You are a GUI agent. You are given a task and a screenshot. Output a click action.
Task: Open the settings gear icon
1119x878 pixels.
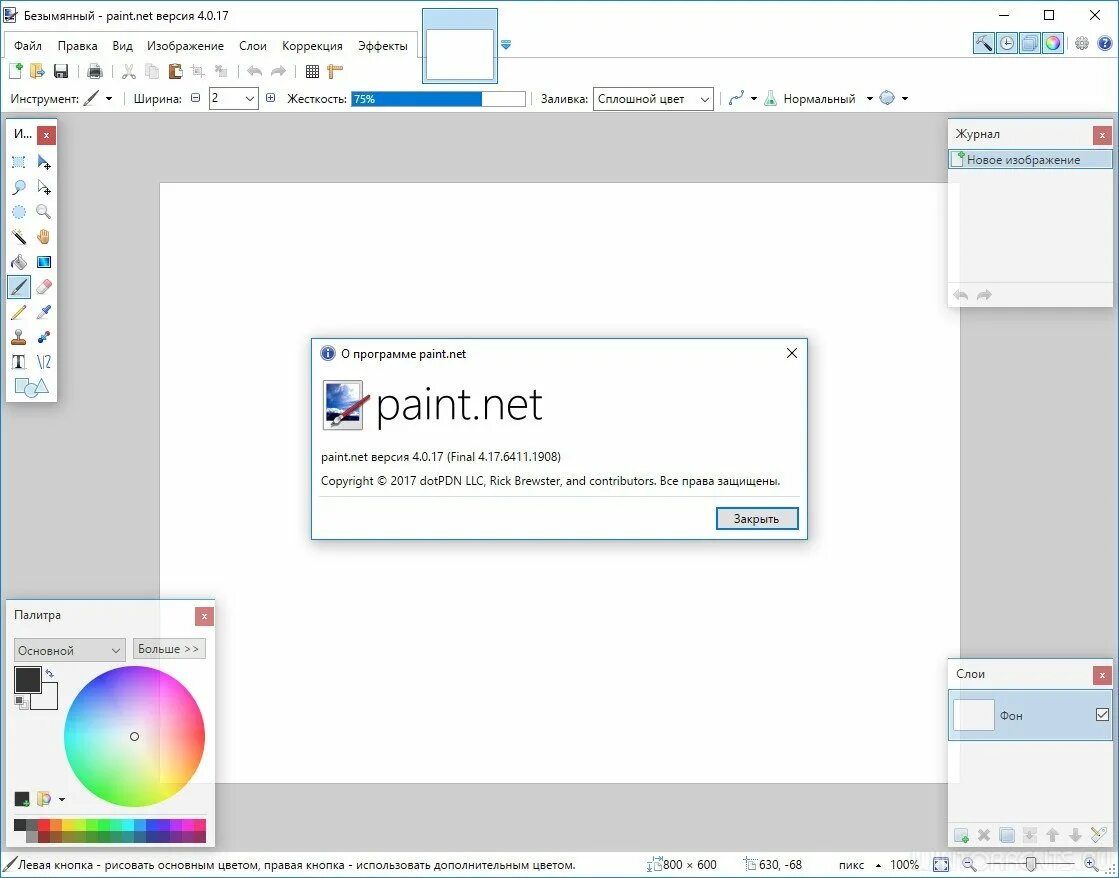(x=1082, y=43)
